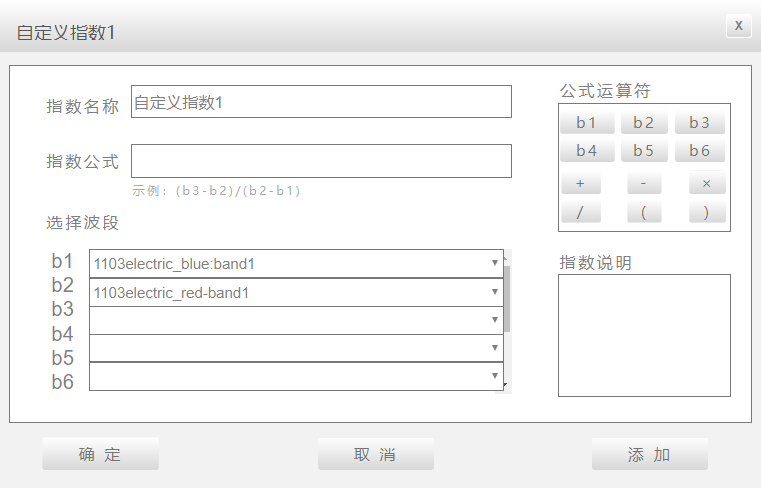
Task: Click the 确定 confirm button
Action: click(100, 454)
